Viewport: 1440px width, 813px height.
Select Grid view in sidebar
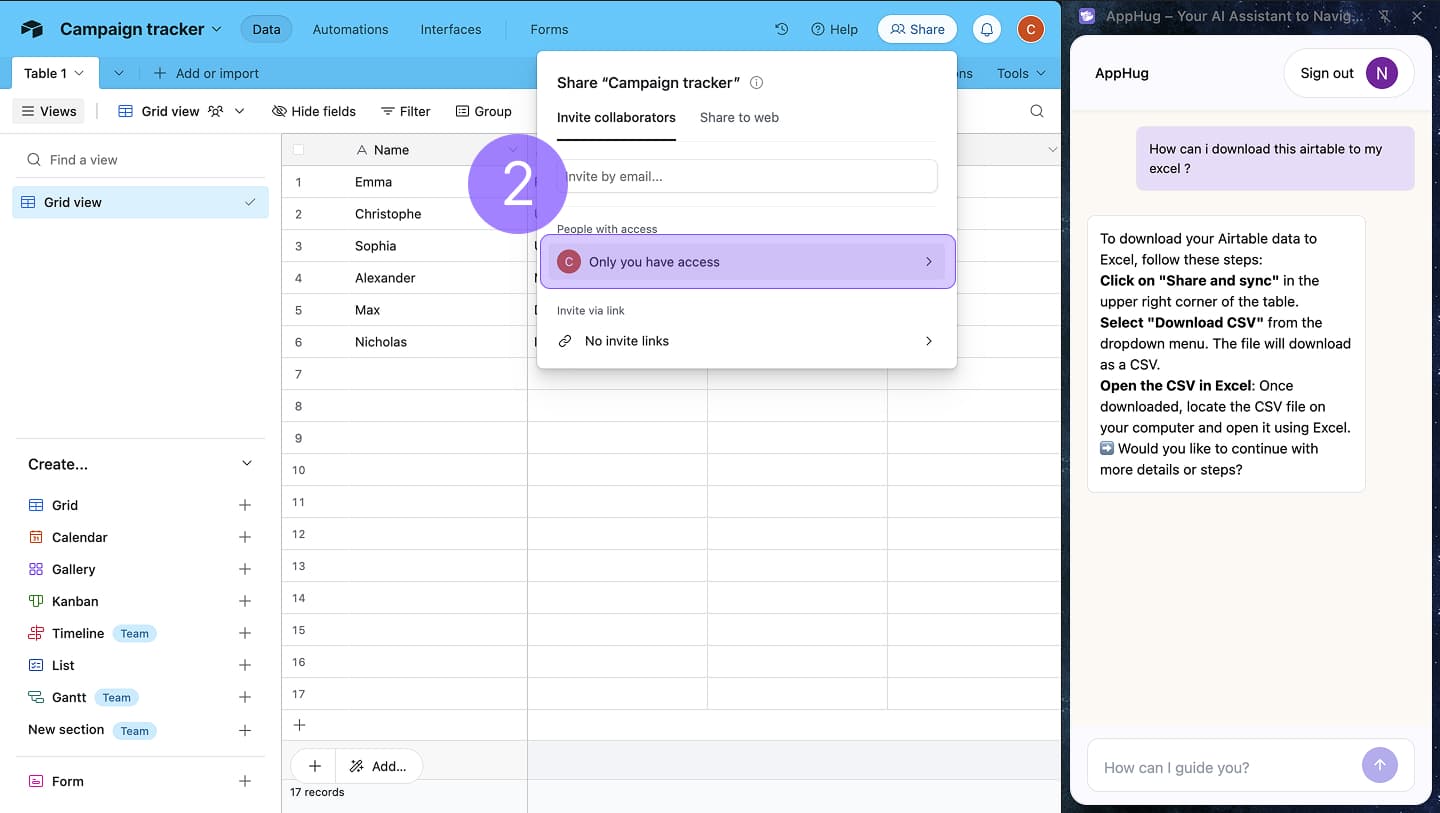[x=140, y=202]
